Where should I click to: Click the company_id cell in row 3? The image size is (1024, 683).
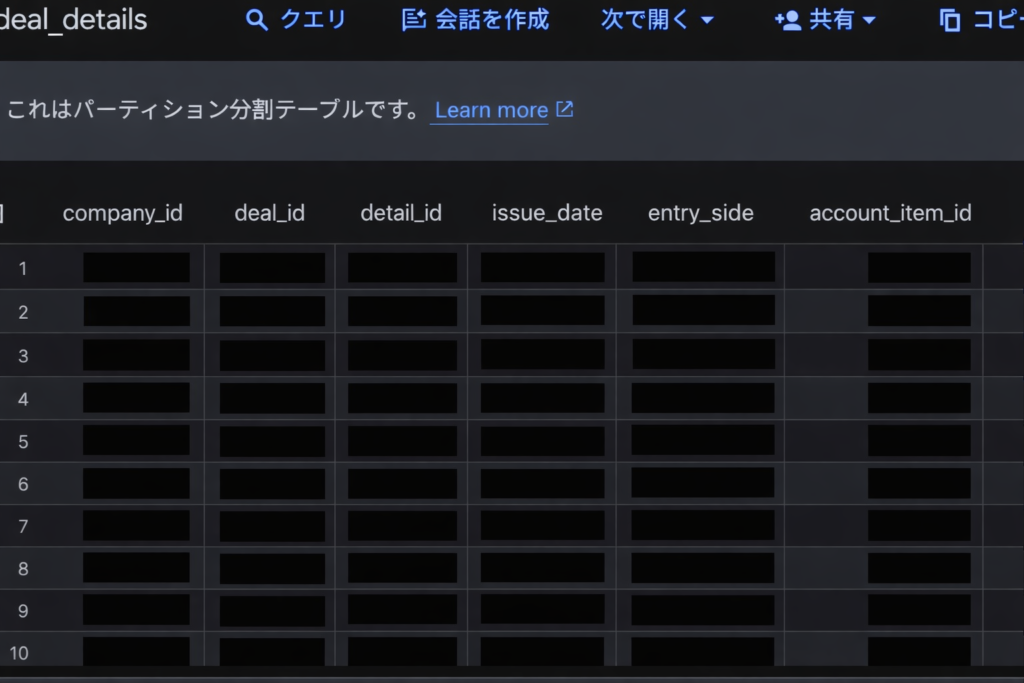point(136,355)
